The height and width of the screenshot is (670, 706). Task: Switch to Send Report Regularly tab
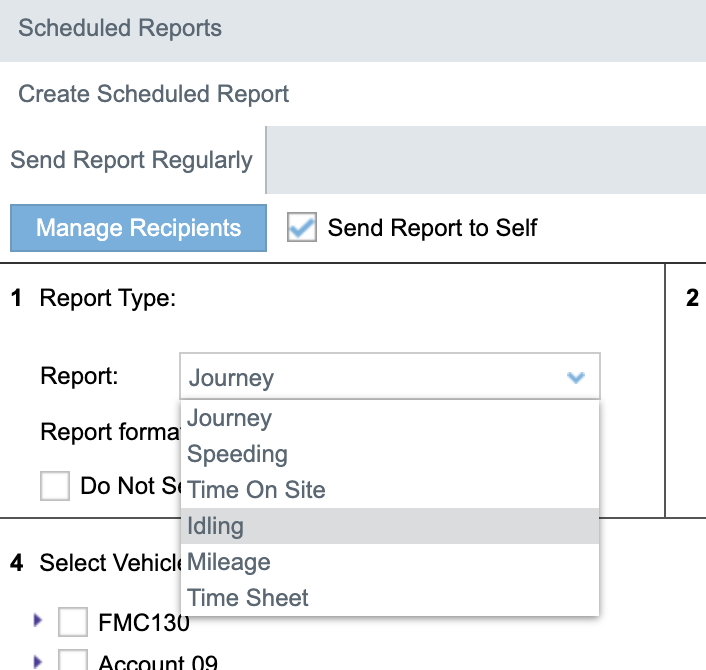(x=132, y=160)
